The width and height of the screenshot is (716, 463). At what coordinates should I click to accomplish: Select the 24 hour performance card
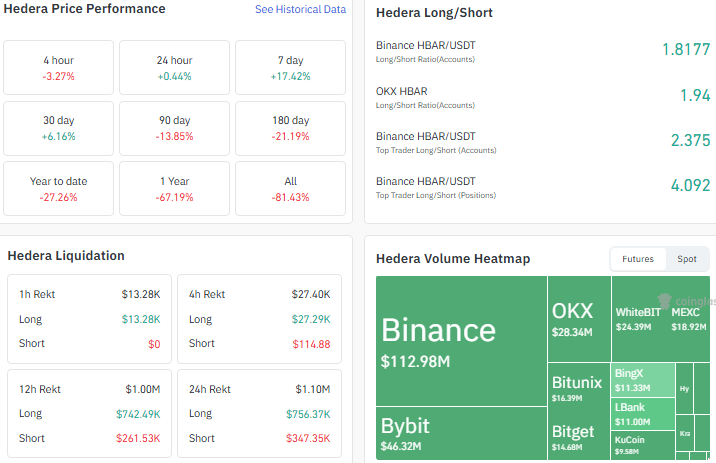[174, 68]
